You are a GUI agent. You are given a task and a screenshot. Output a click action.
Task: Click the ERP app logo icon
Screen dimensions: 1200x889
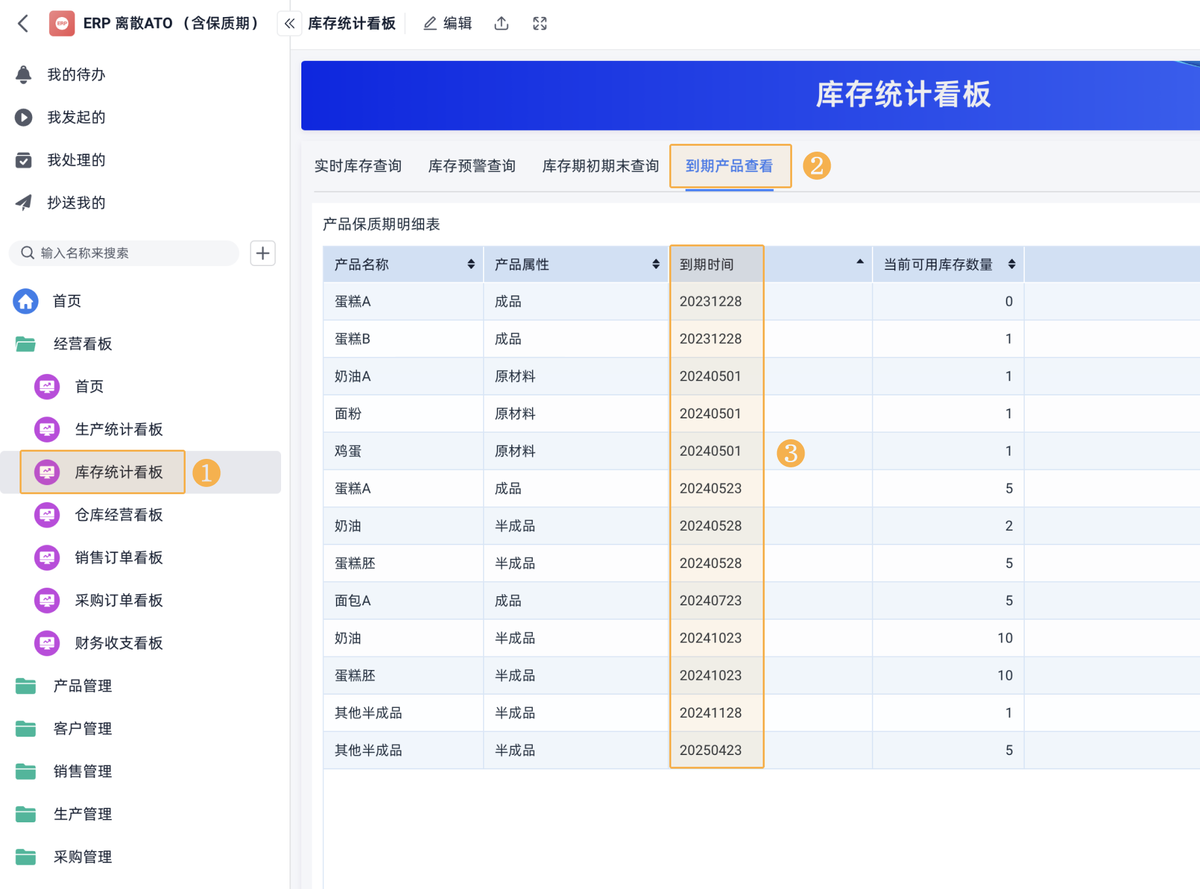point(62,23)
